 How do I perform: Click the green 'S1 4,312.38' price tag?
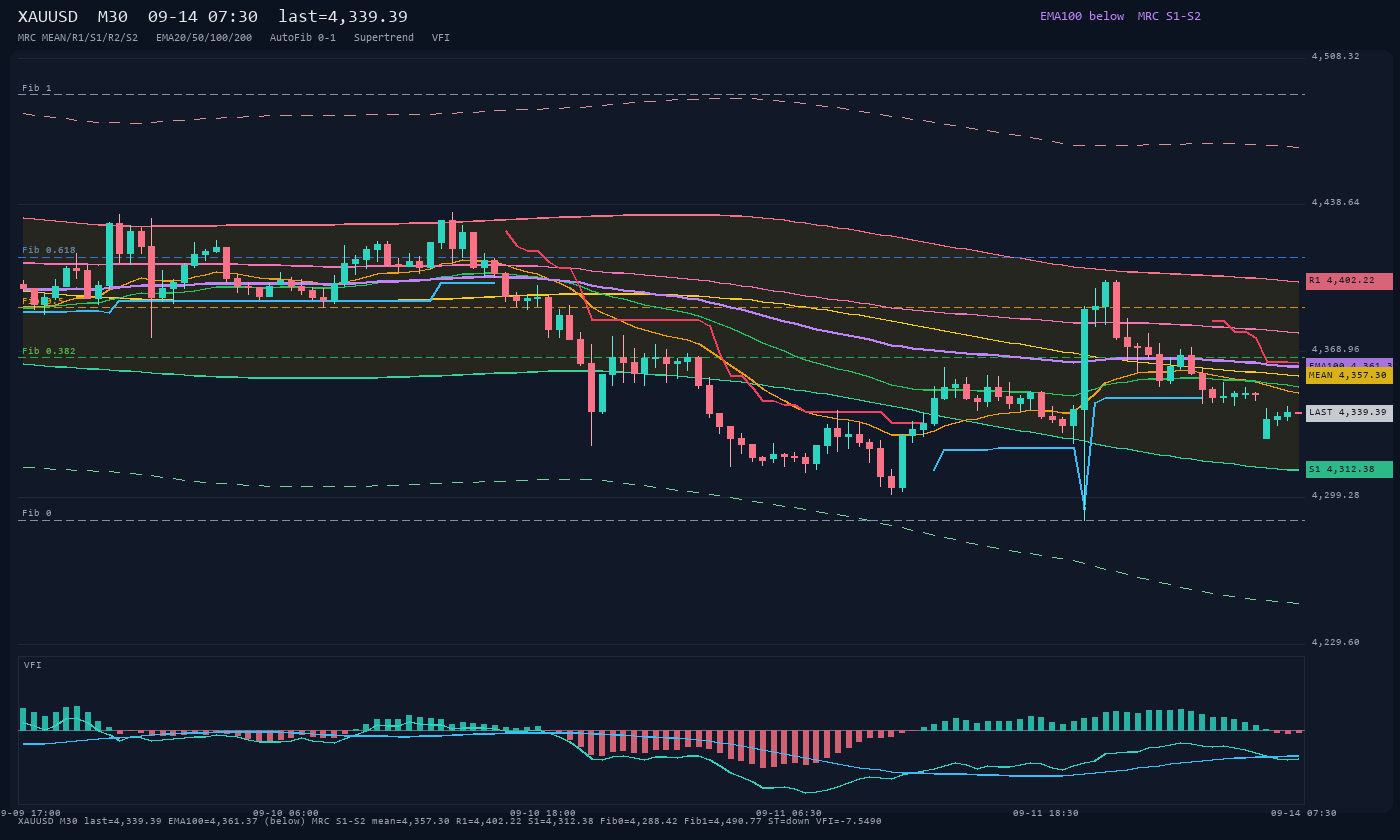[1349, 469]
